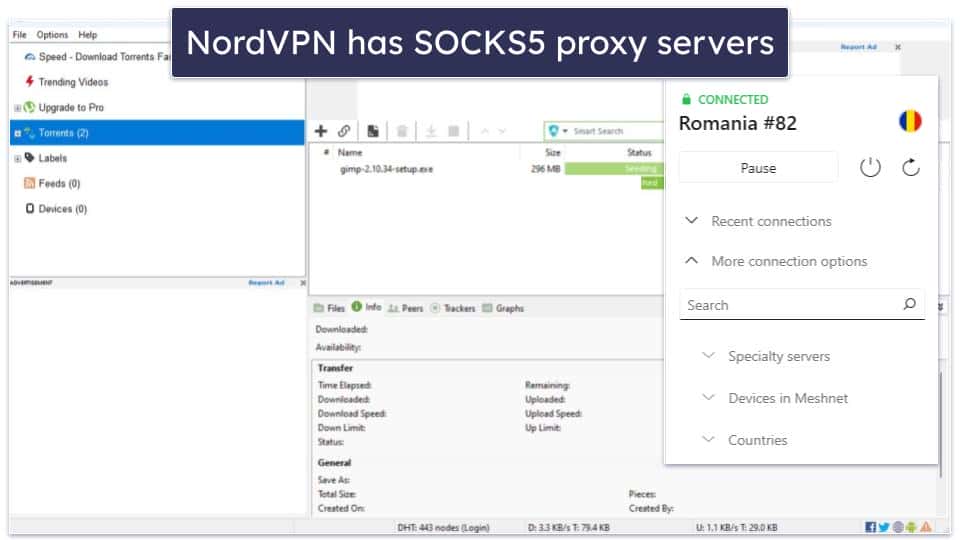Click the Add Torrent from URL link icon
Viewport: 960px width, 540px height.
point(344,131)
